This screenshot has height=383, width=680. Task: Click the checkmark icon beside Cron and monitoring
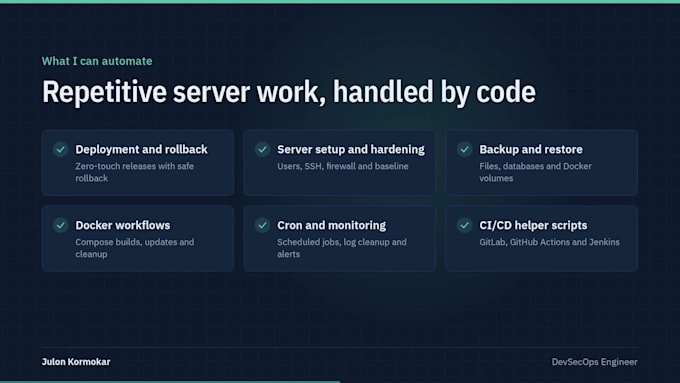click(x=262, y=225)
